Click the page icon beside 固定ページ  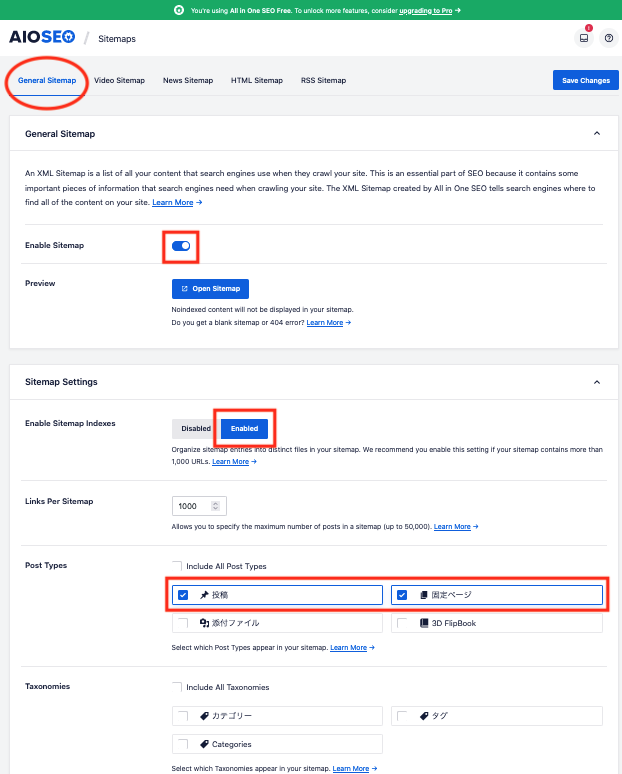point(424,595)
